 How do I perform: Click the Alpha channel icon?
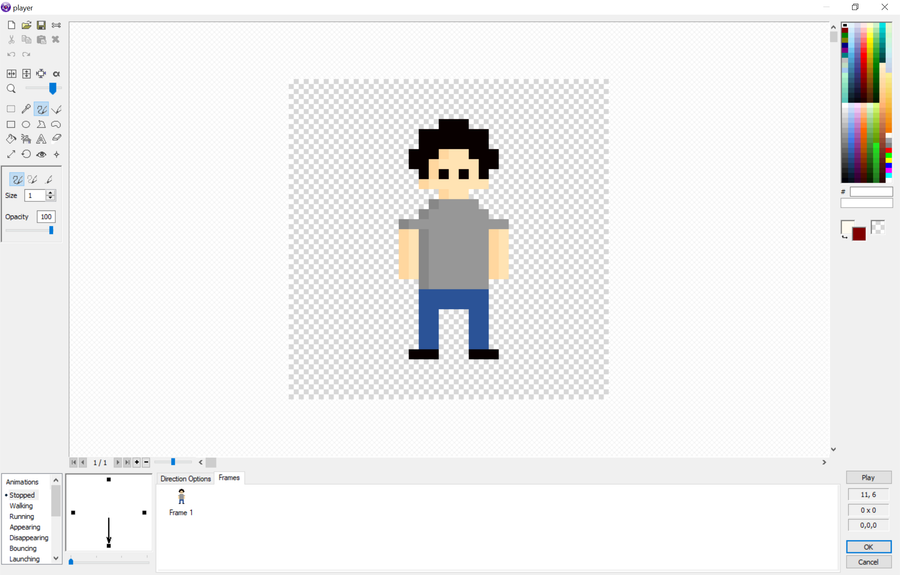click(56, 73)
